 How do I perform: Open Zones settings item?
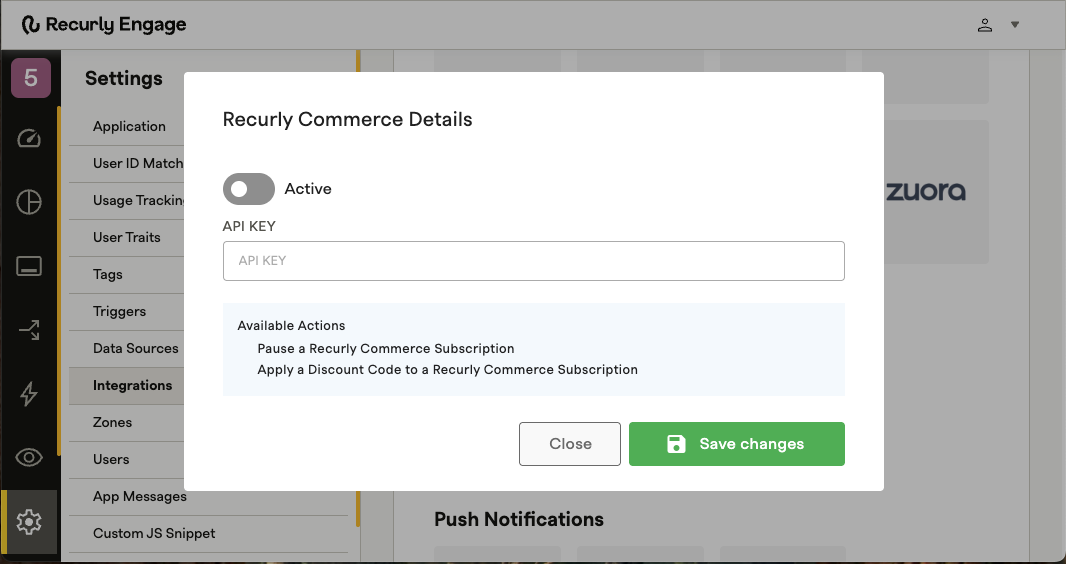click(112, 423)
